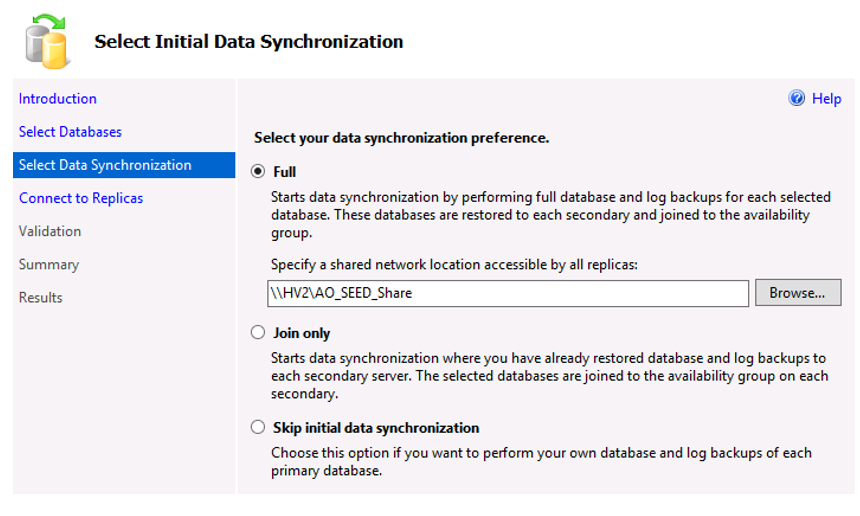Click the Skip initial synchronization description text
Screen dimensions: 860x516
point(541,462)
